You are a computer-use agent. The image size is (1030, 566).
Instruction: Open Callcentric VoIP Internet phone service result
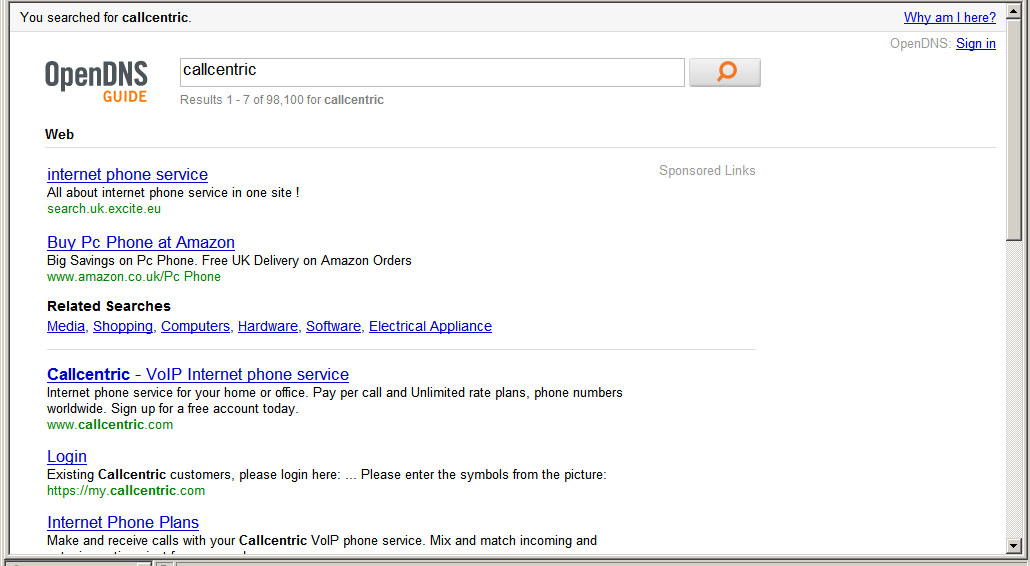(x=197, y=374)
